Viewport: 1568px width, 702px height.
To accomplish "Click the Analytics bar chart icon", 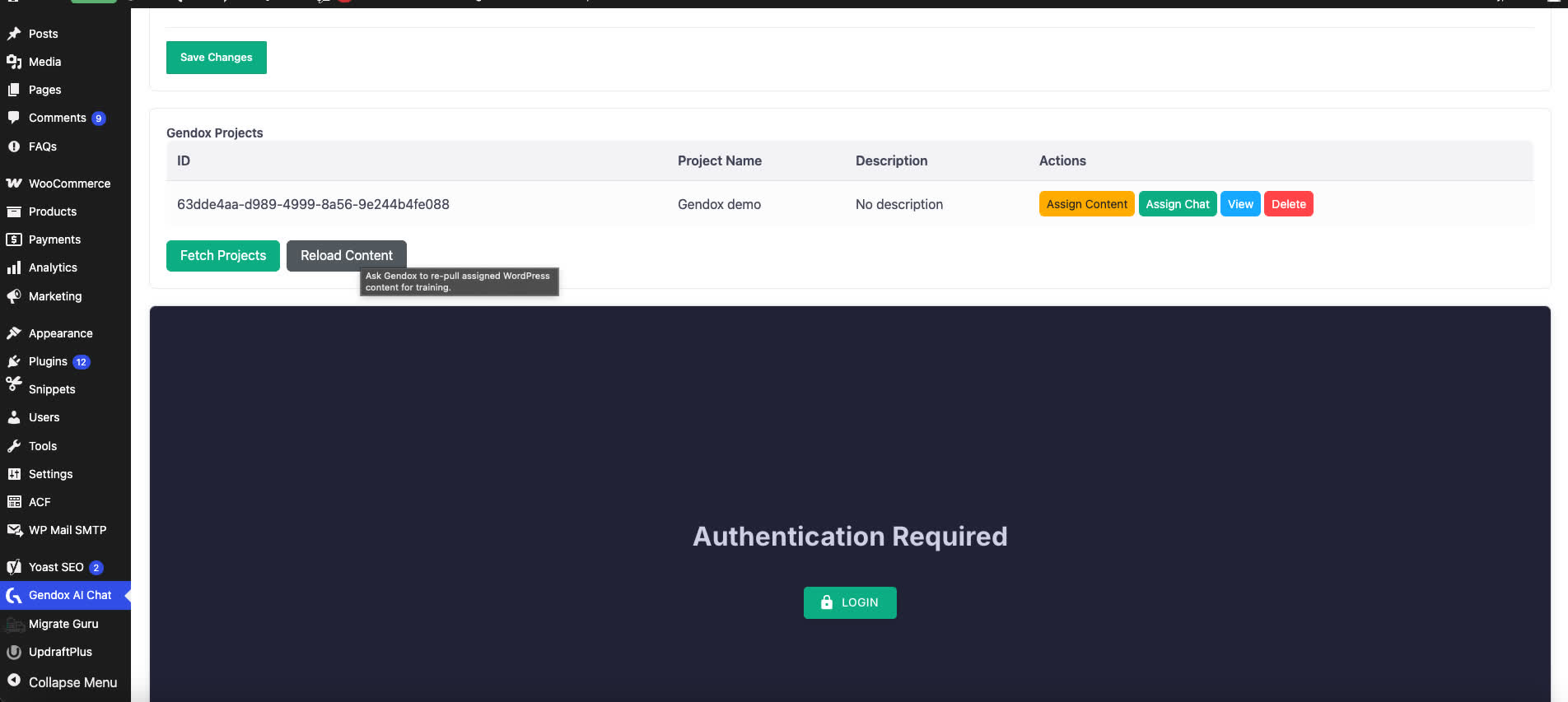I will [x=14, y=267].
